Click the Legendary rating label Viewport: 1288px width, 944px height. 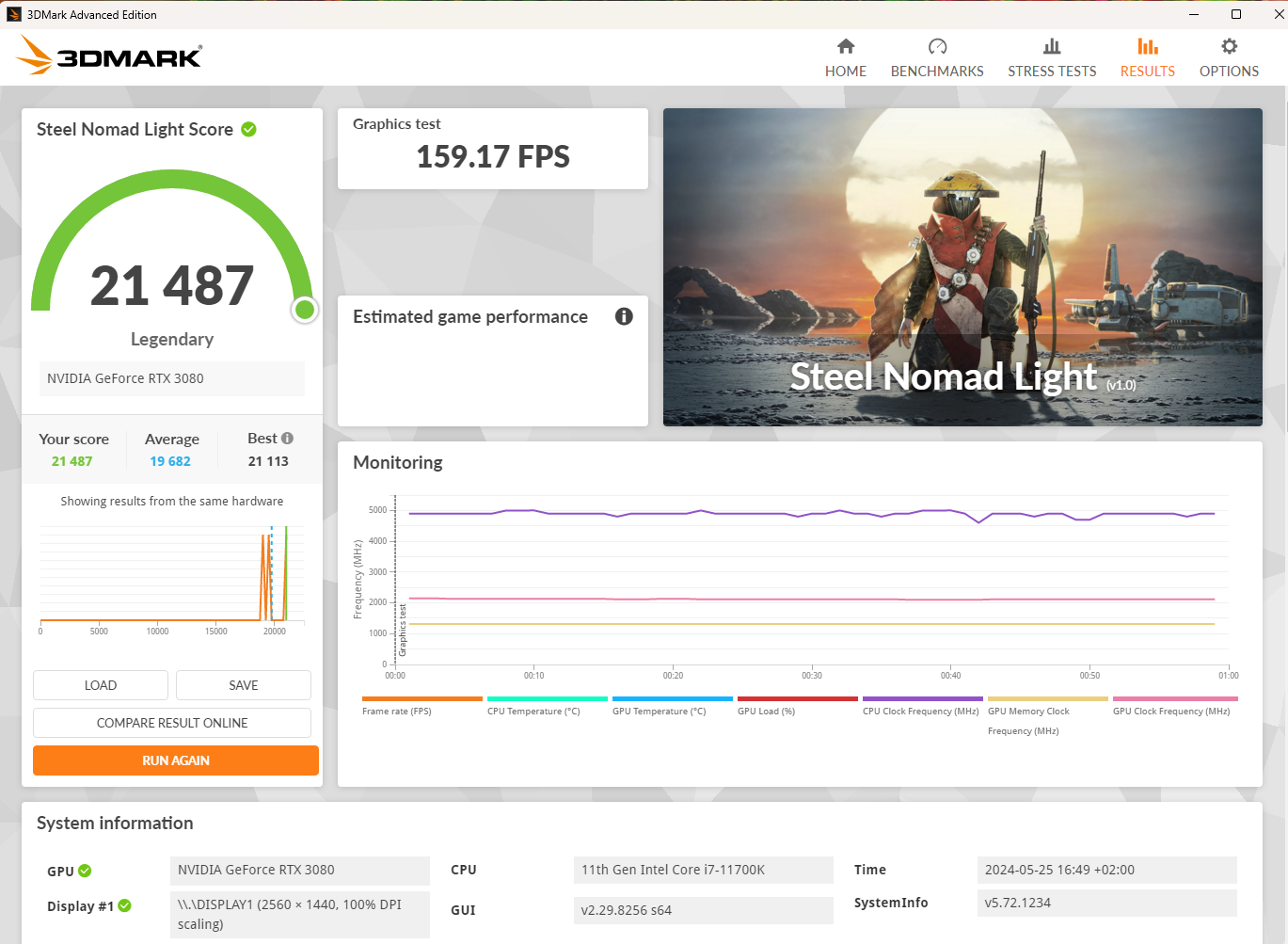point(172,339)
